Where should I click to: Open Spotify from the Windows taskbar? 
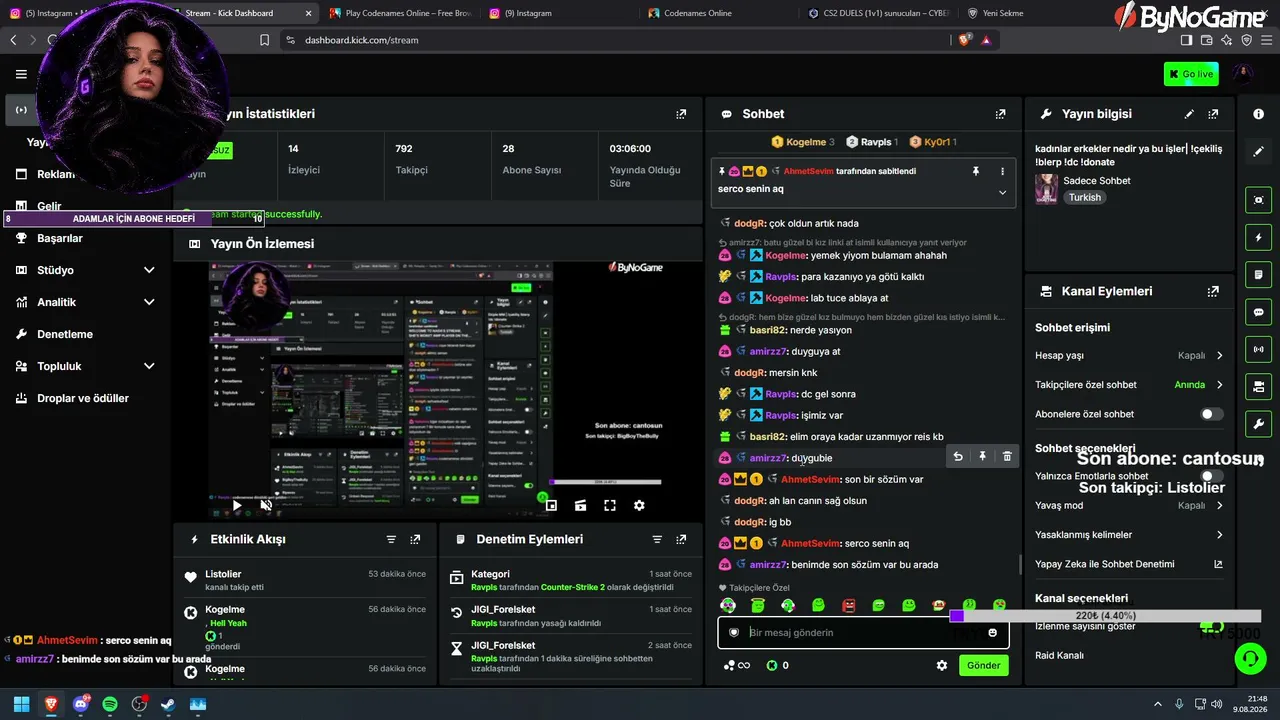point(110,704)
